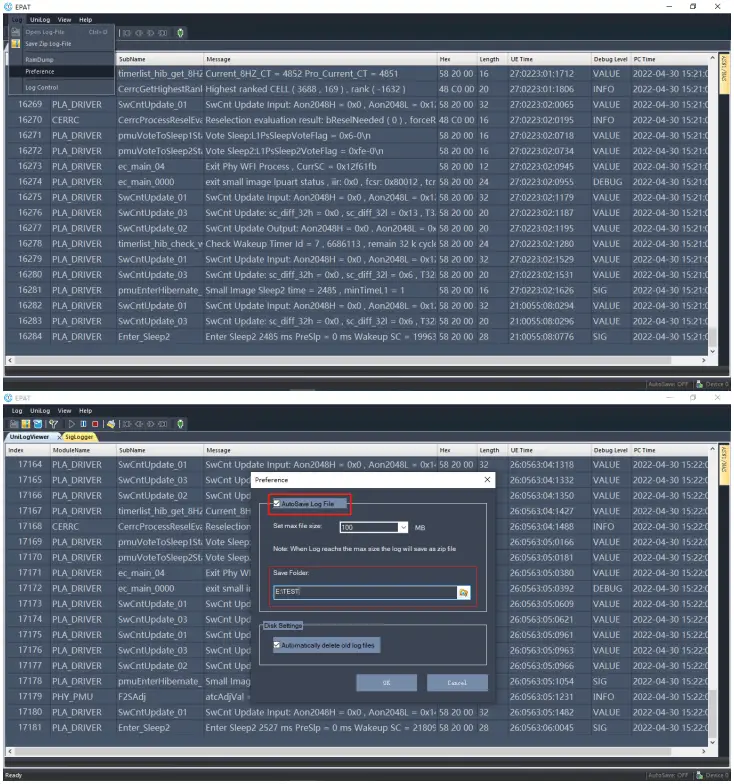The width and height of the screenshot is (734, 784).
Task: Close the UniLogViewer tab with its X
Action: pos(60,438)
